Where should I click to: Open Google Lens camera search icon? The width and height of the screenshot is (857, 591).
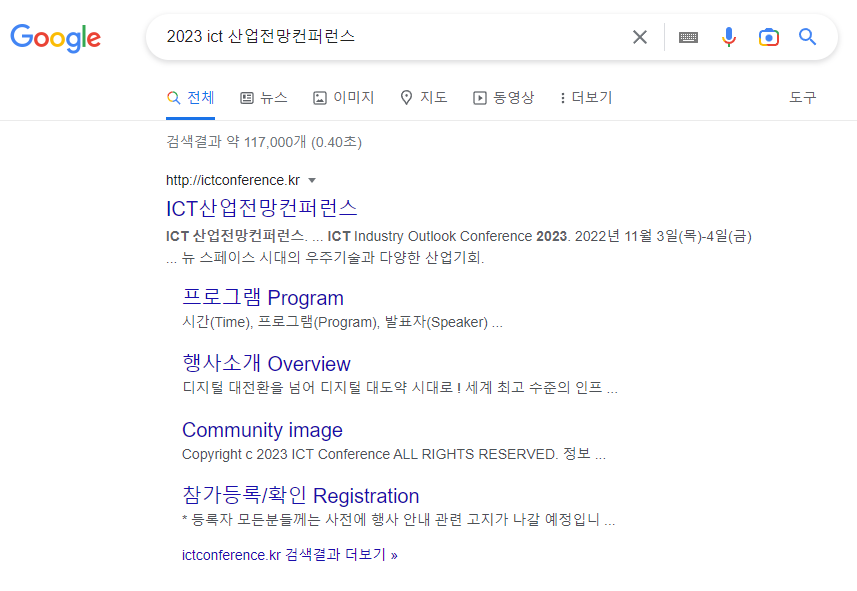tap(768, 36)
